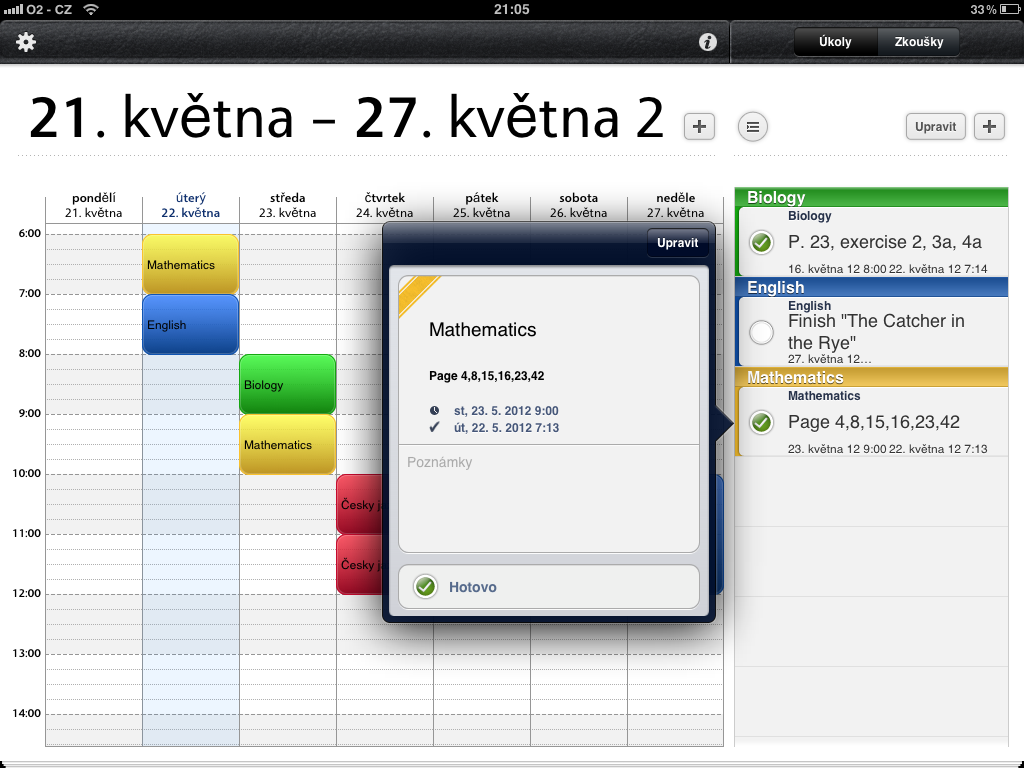
Task: Switch to the Zkoušky tab
Action: pyautogui.click(x=919, y=42)
